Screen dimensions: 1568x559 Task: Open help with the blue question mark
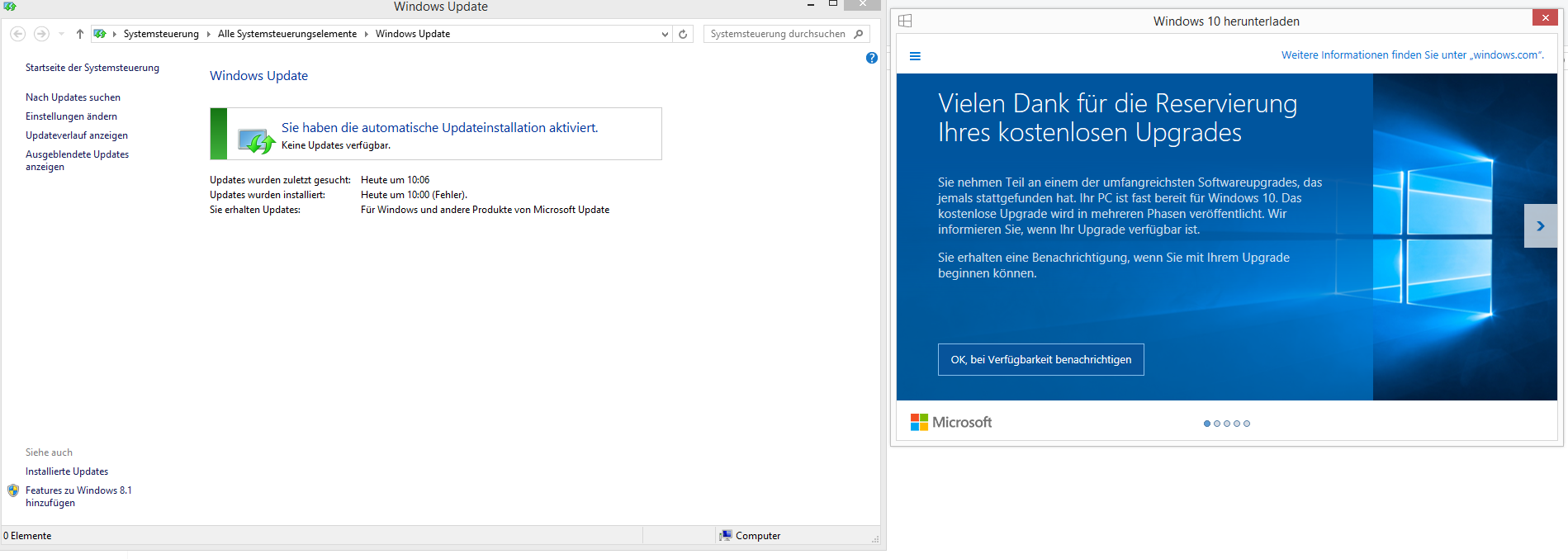(x=872, y=58)
